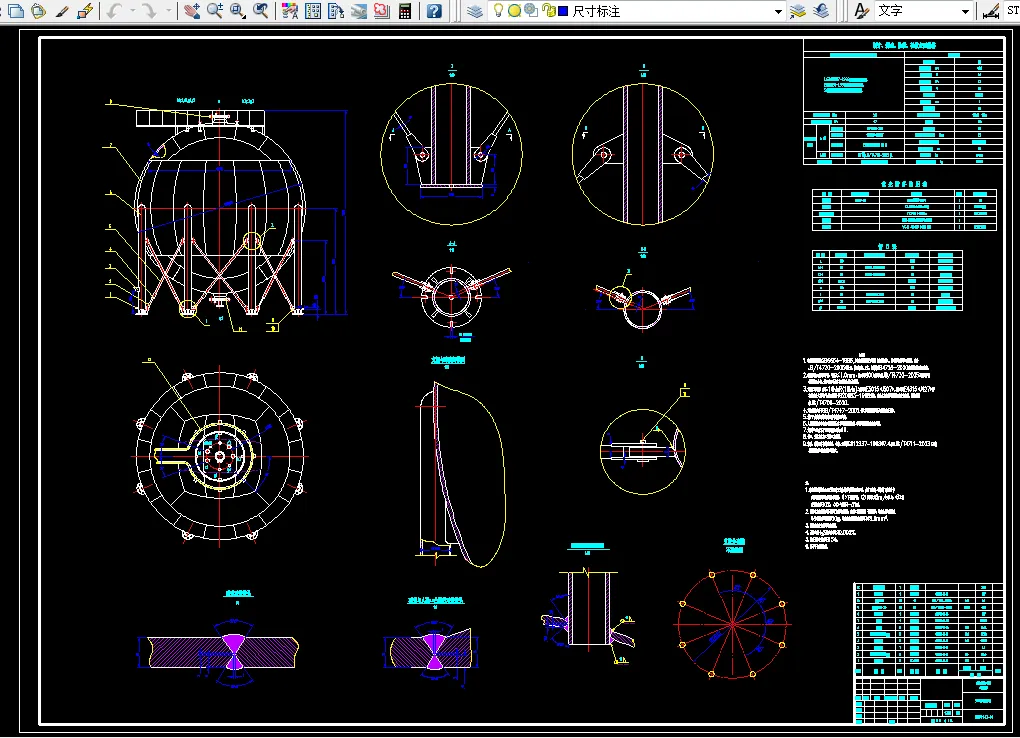The image size is (1020, 738).
Task: Open the Layer Properties Manager
Action: pyautogui.click(x=476, y=11)
